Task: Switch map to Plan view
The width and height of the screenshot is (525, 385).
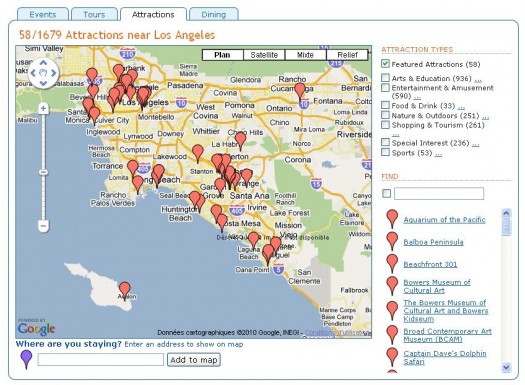Action: coord(222,55)
